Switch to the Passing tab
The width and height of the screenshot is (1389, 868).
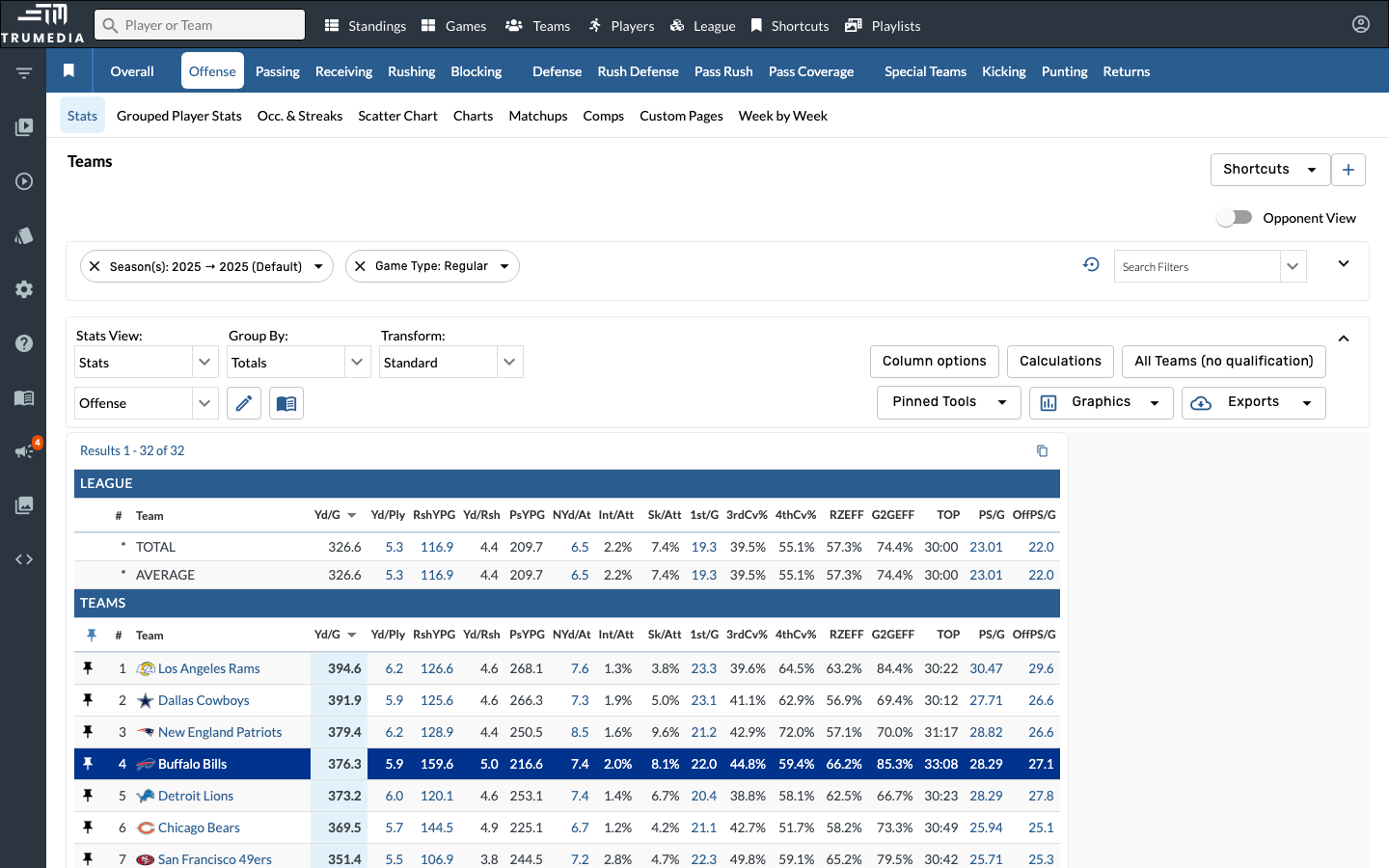[x=278, y=71]
